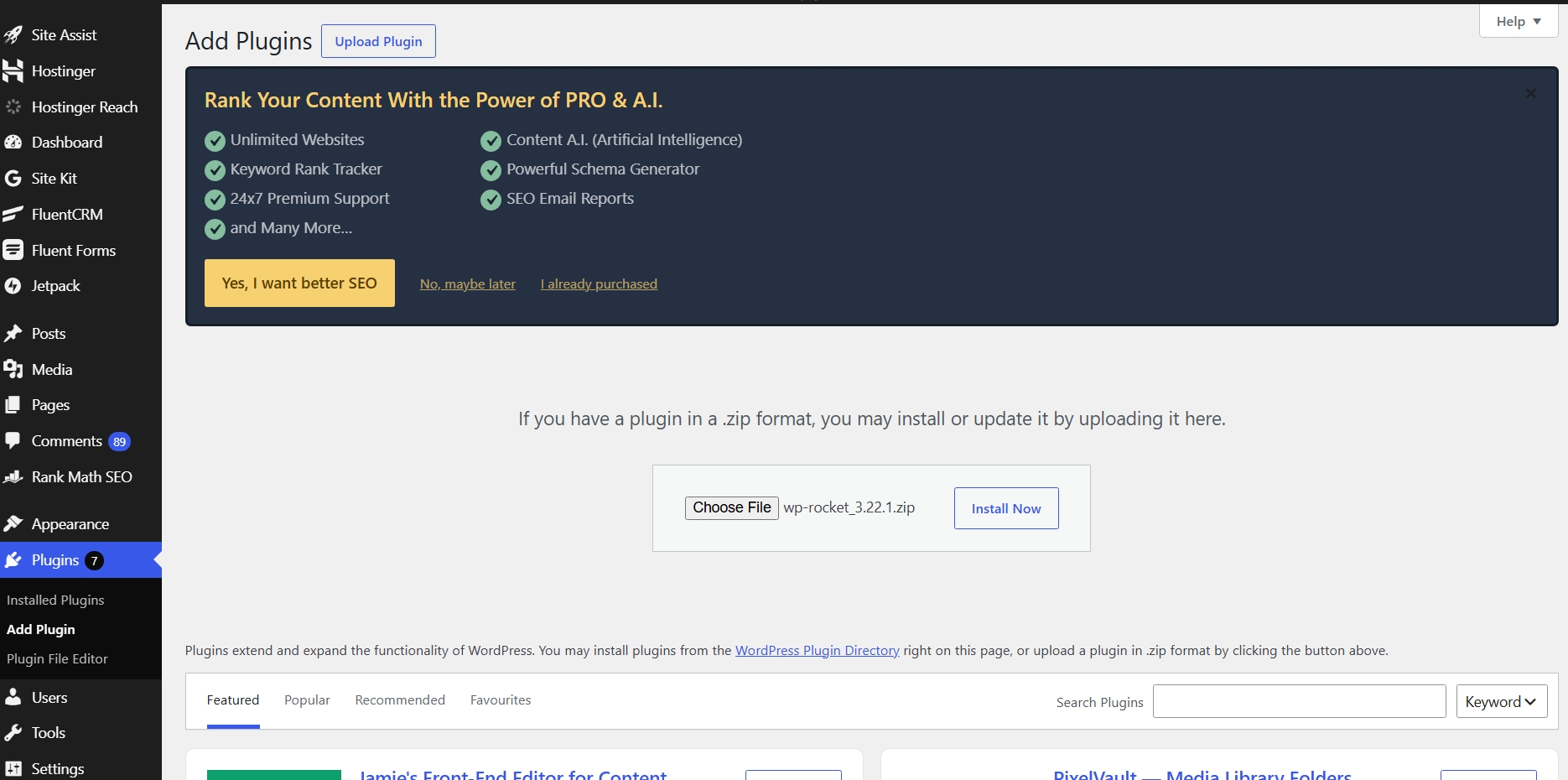Click the Posts pushpin icon
This screenshot has height=780, width=1568.
click(13, 334)
